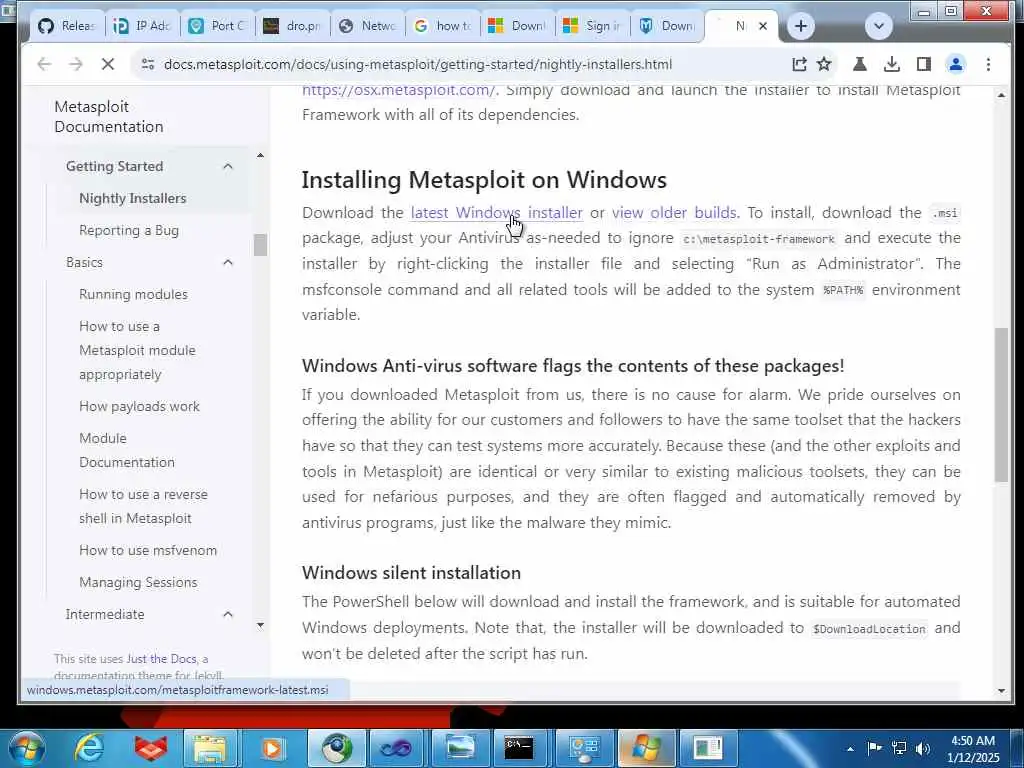Screen dimensions: 1024x768
Task: Open the browser downloads icon
Action: (891, 64)
